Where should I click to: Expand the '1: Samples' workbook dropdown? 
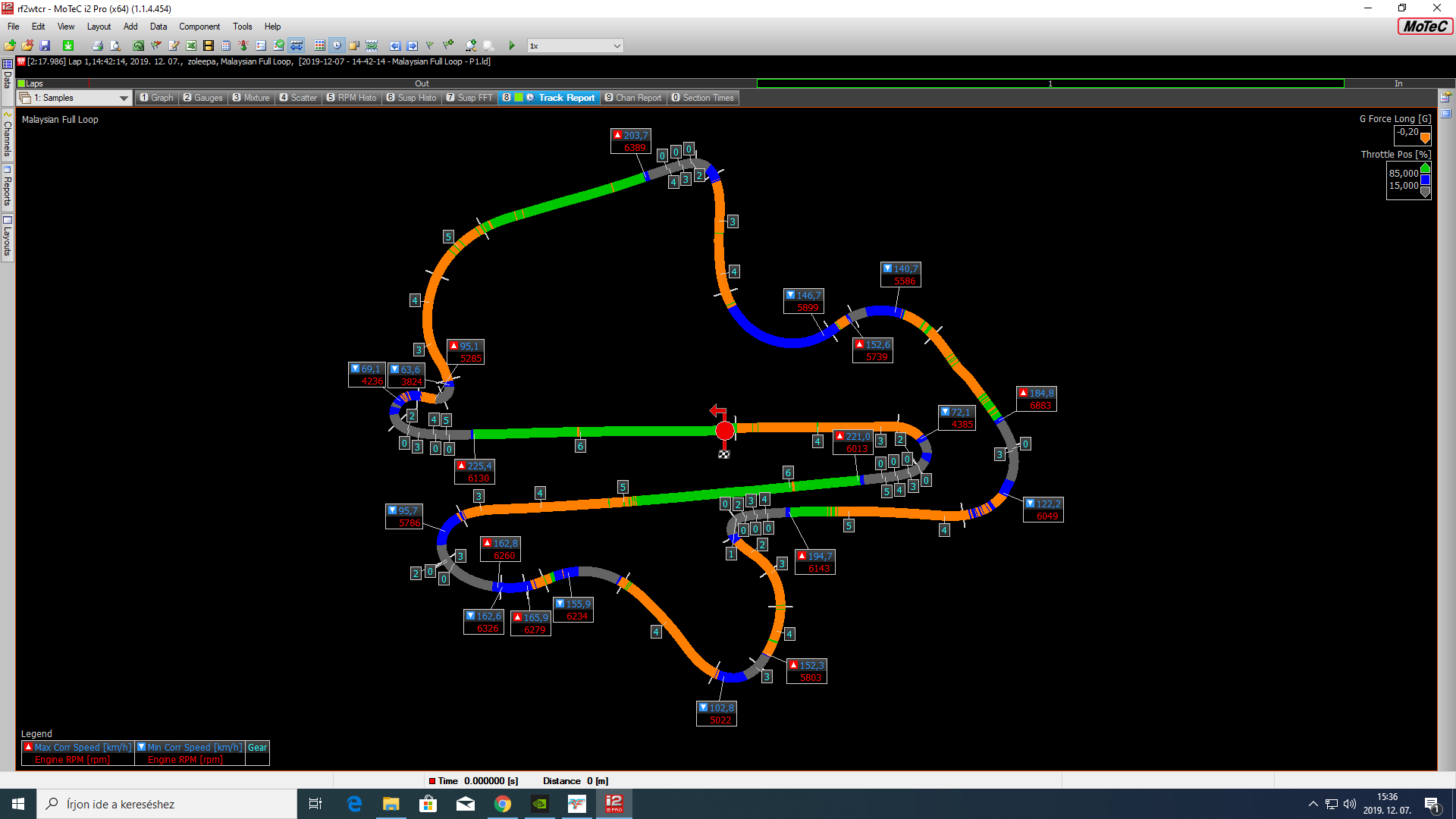point(123,98)
